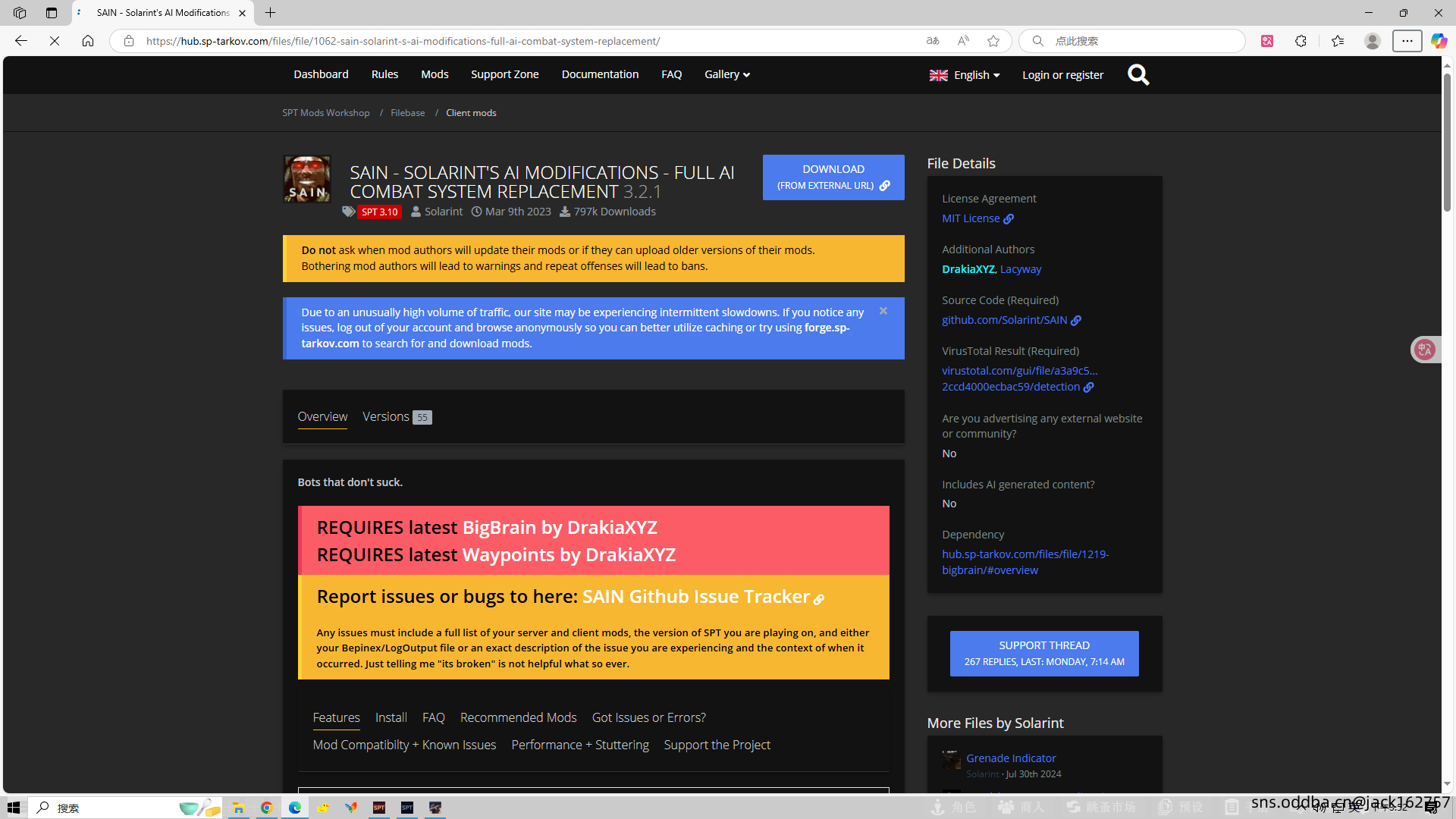Select the Features tab
Viewport: 1456px width, 819px height.
tap(336, 717)
